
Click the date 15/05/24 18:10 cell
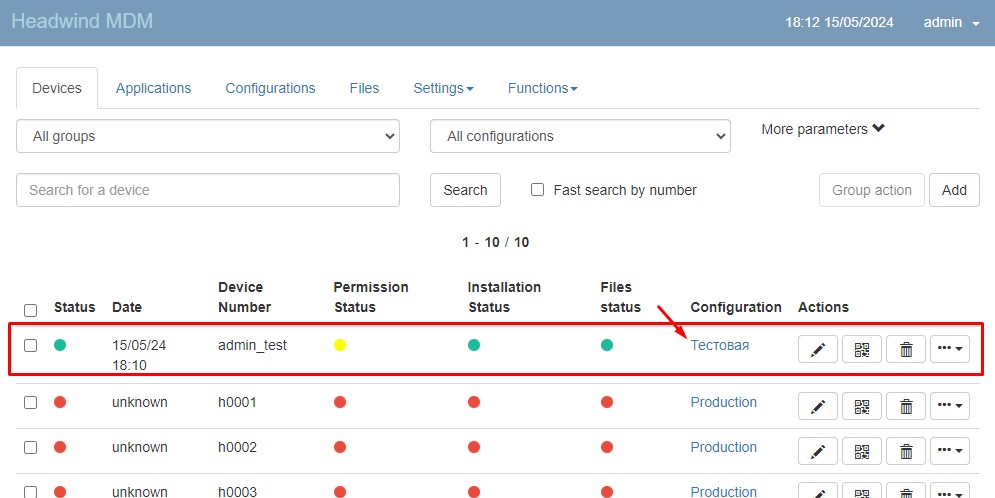click(139, 355)
